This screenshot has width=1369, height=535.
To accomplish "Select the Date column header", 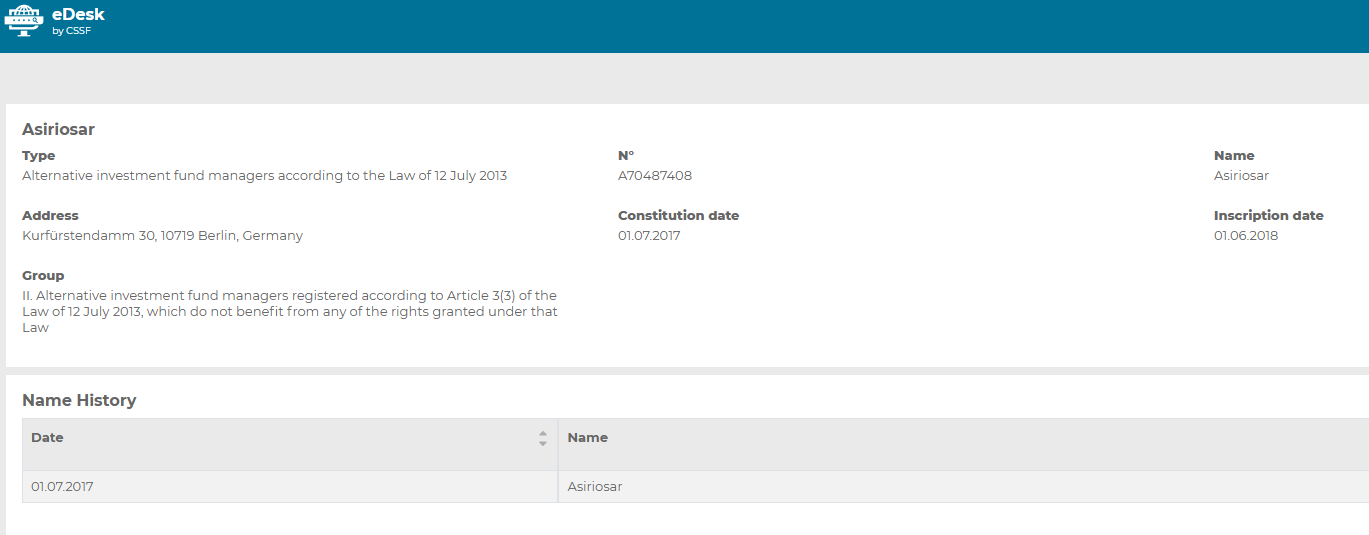I will [290, 444].
